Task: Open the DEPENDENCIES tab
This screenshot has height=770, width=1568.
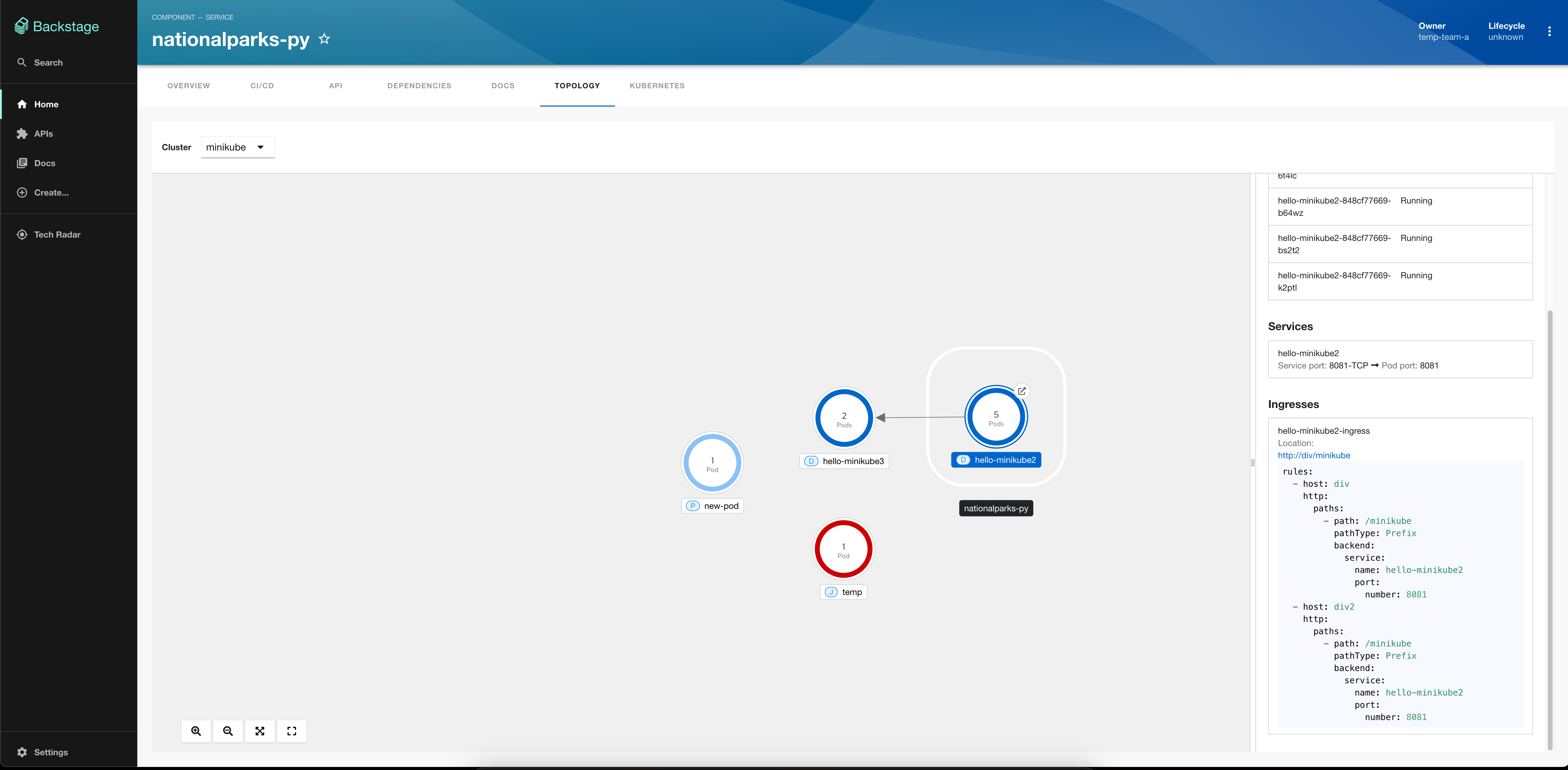Action: [419, 85]
